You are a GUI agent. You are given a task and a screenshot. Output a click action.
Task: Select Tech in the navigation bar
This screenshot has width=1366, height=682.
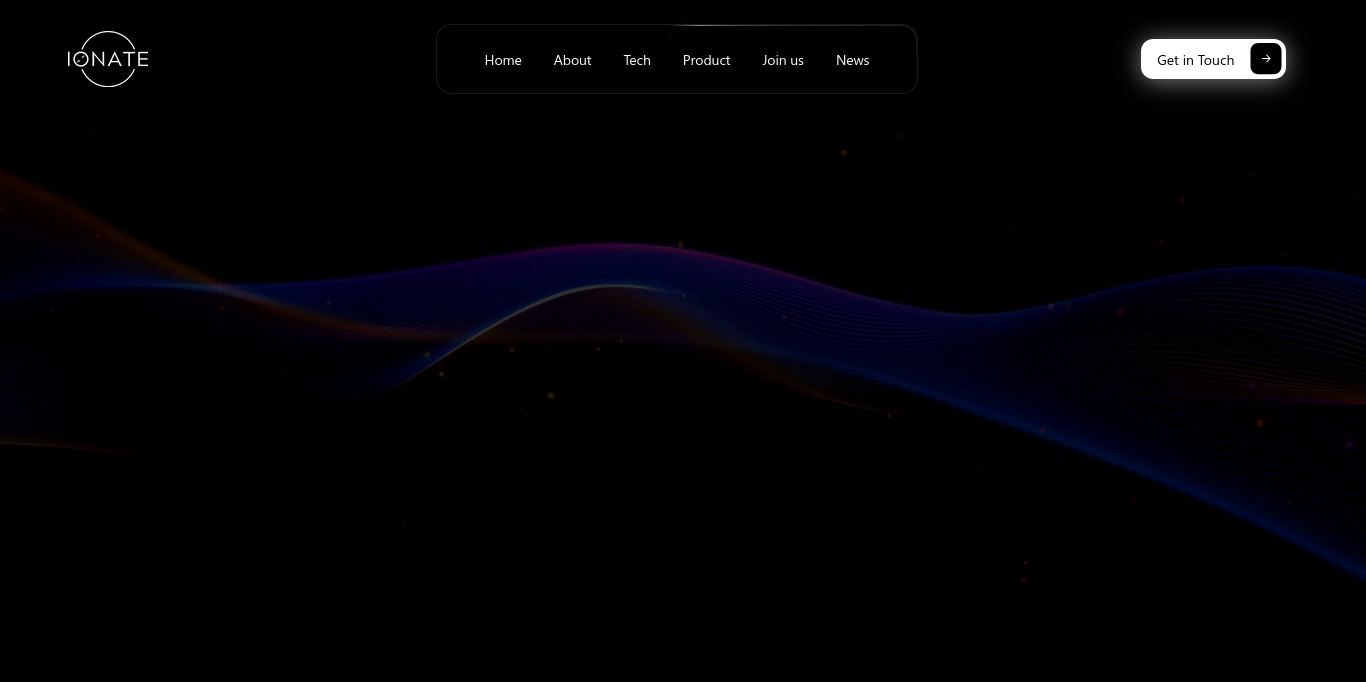[637, 60]
